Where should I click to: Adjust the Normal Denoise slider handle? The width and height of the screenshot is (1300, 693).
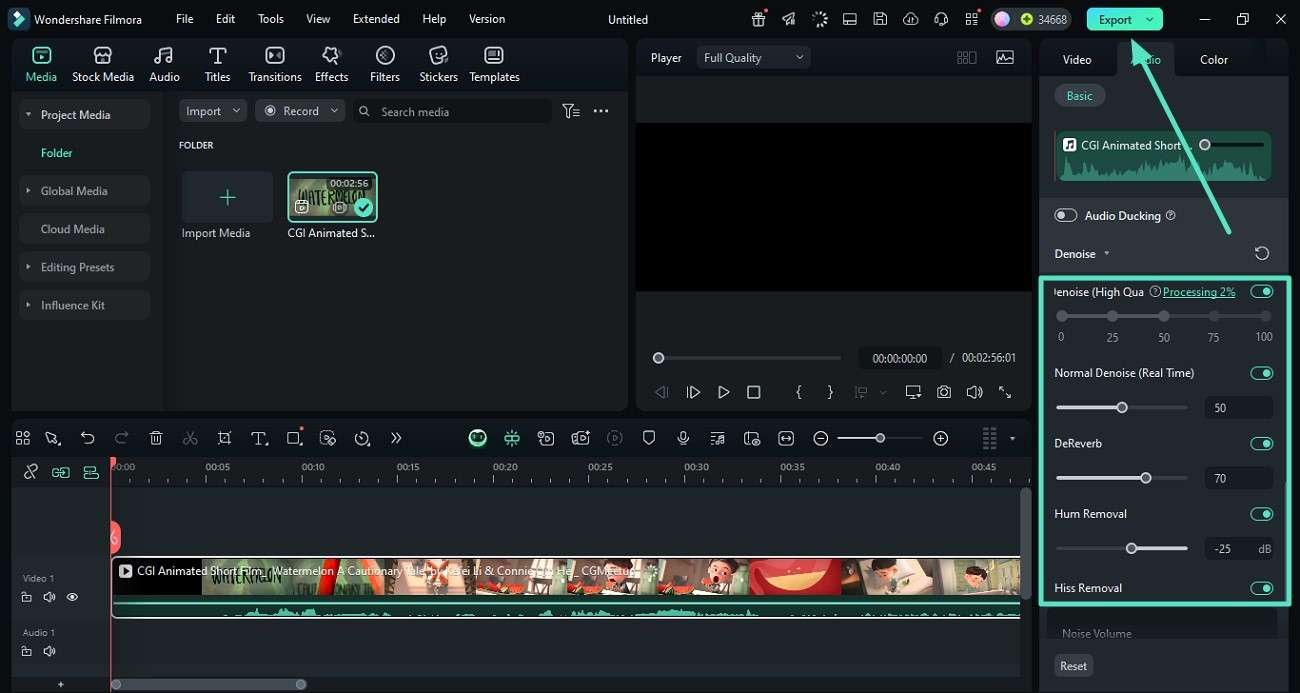click(1122, 407)
